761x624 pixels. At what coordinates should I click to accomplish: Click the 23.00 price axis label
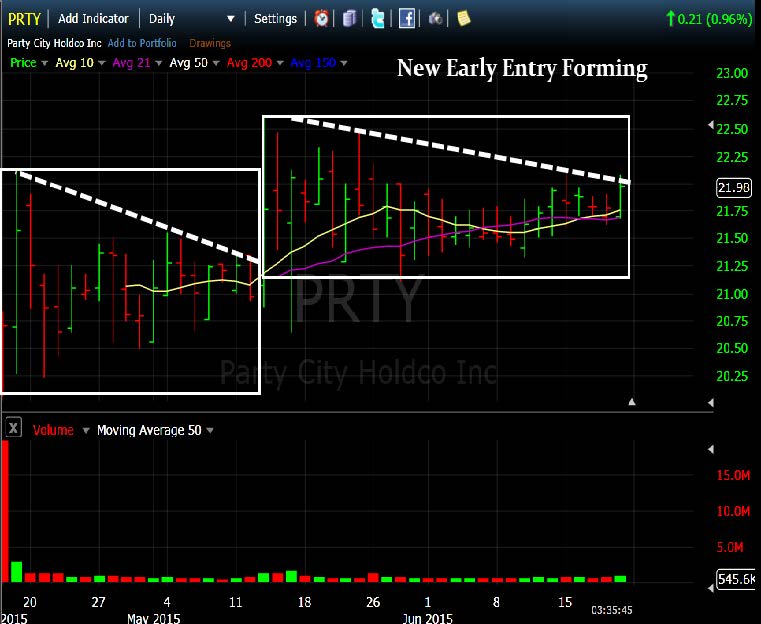[732, 73]
